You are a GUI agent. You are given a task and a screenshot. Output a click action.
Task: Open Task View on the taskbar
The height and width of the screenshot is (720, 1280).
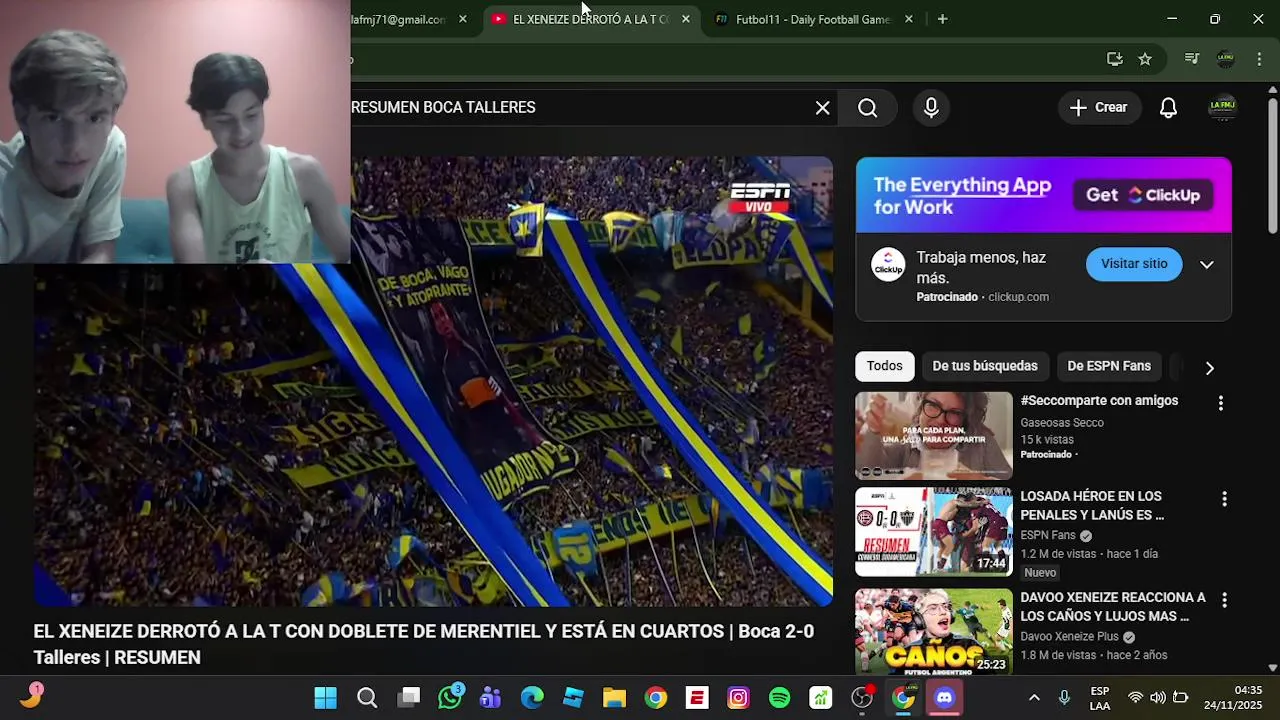click(x=409, y=698)
